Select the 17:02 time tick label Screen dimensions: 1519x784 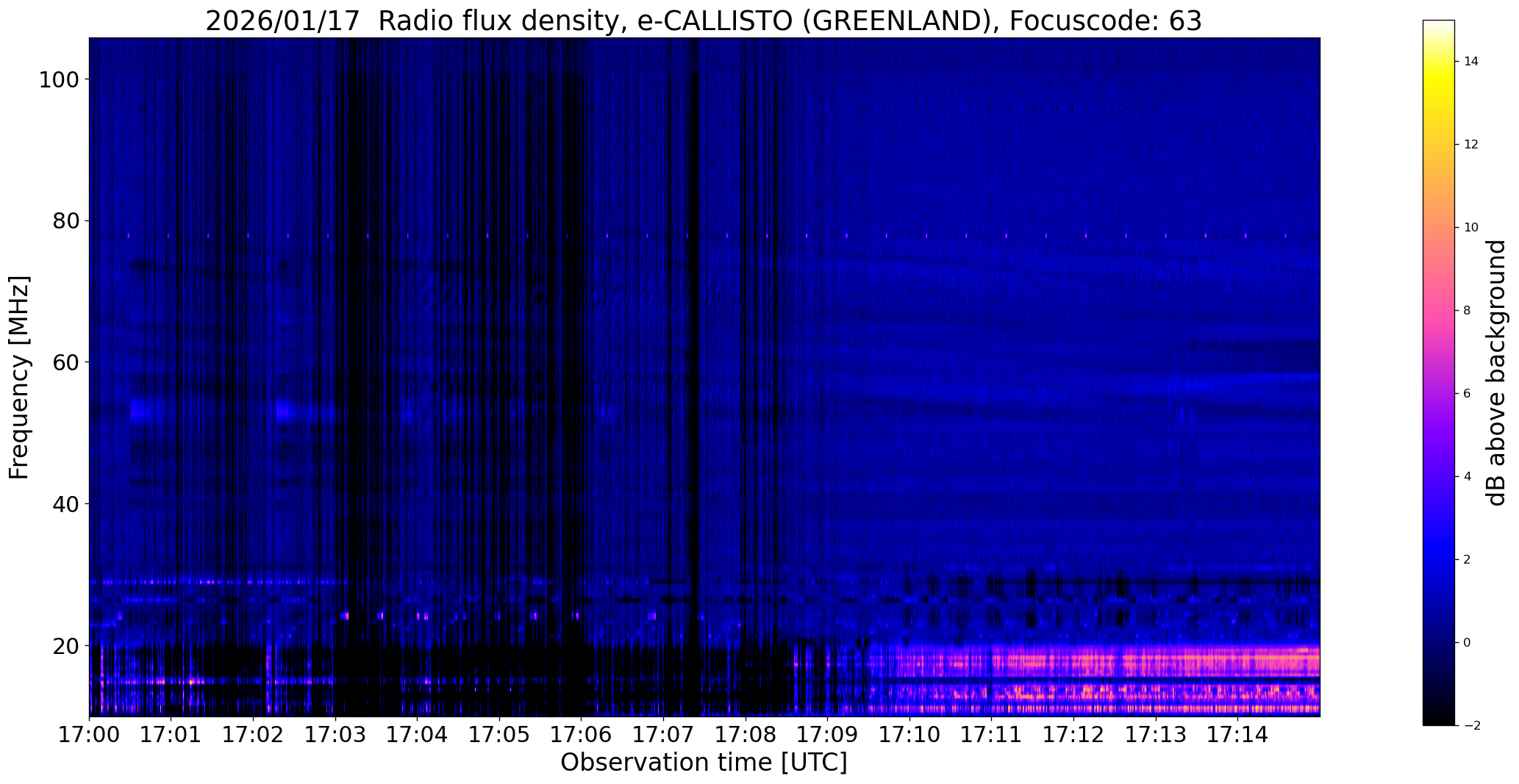tap(253, 733)
